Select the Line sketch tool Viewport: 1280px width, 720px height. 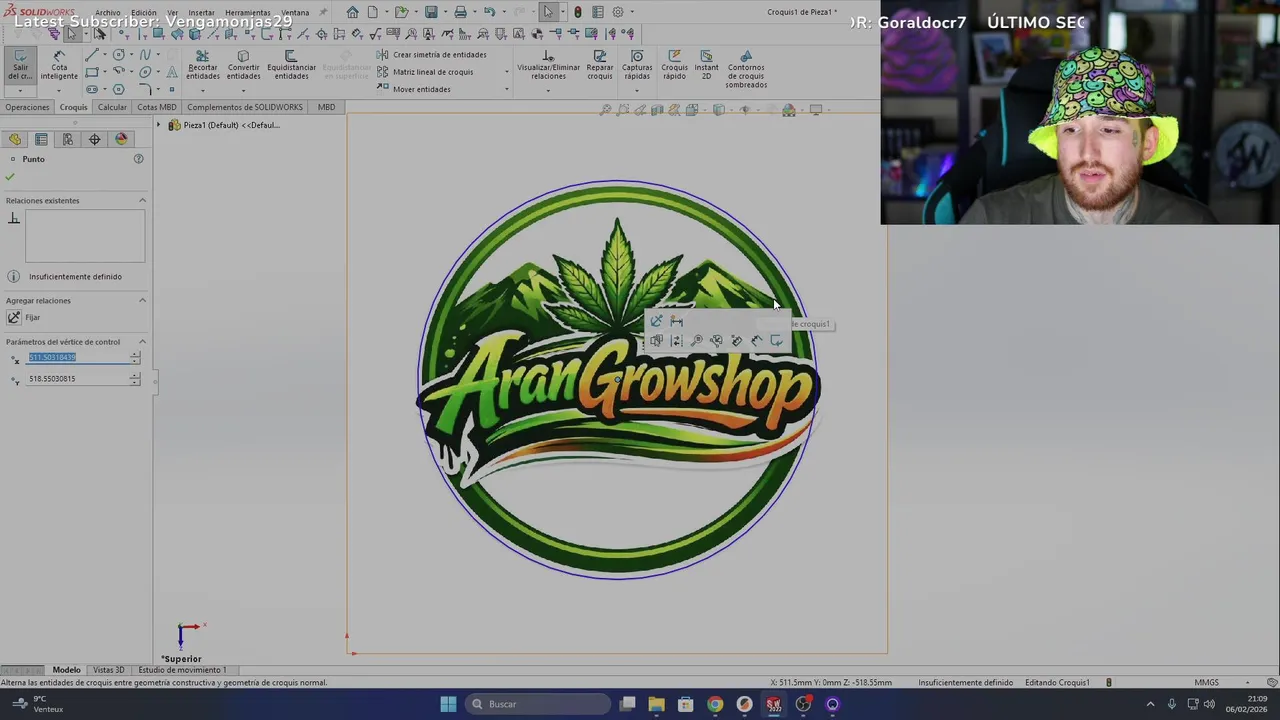(92, 54)
